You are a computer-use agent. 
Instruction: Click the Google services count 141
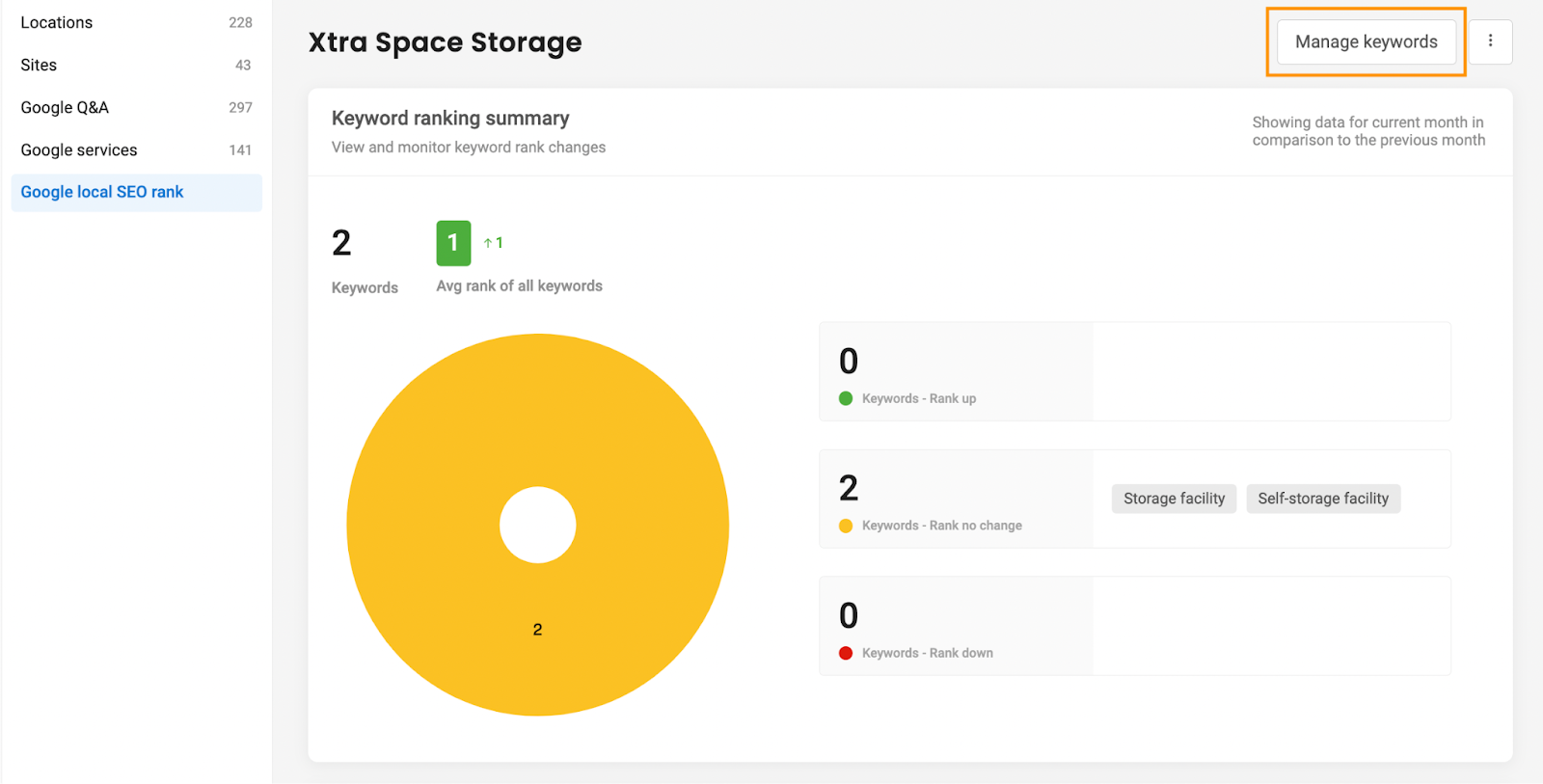[240, 149]
